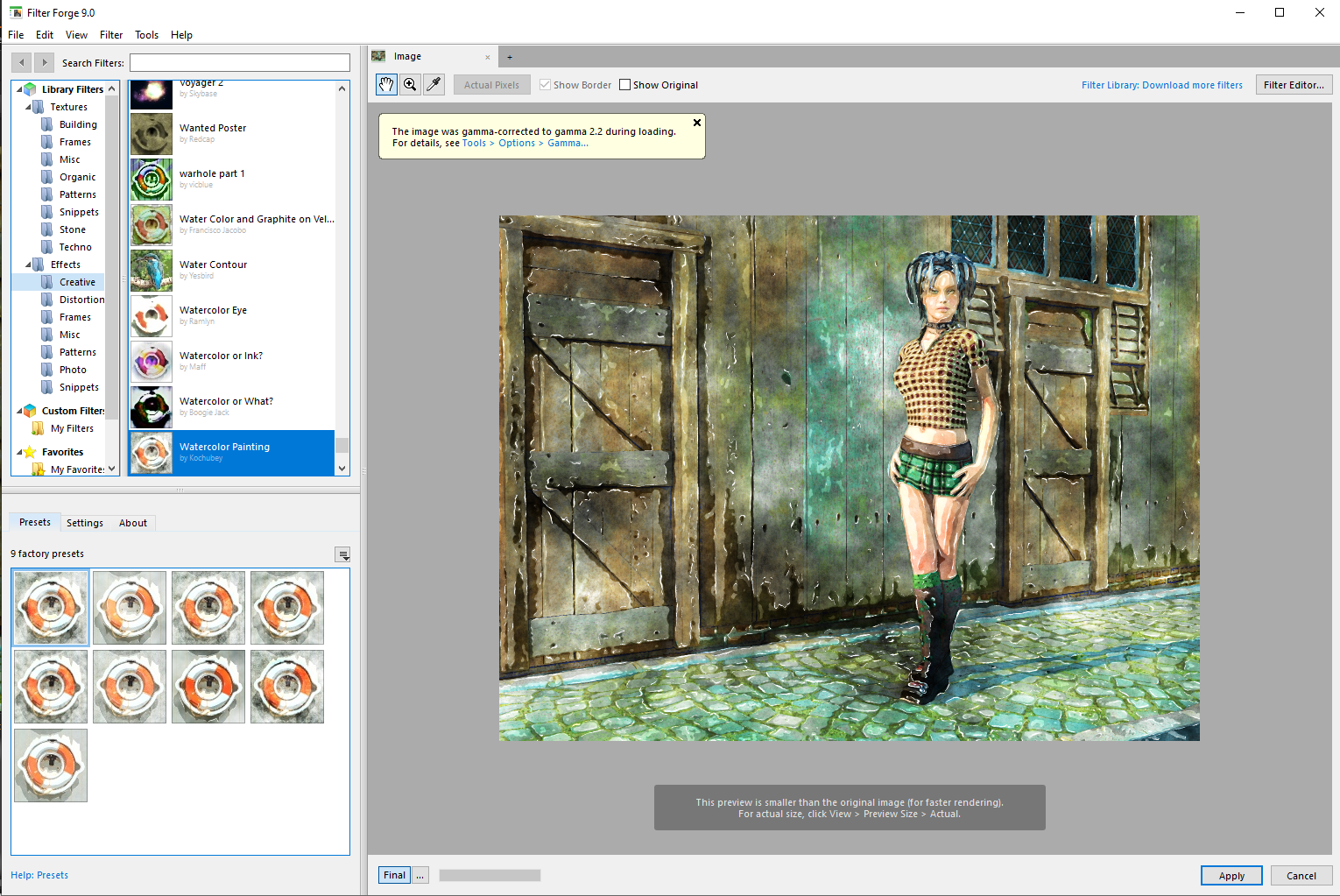Open the Filter Editor

pyautogui.click(x=1294, y=85)
